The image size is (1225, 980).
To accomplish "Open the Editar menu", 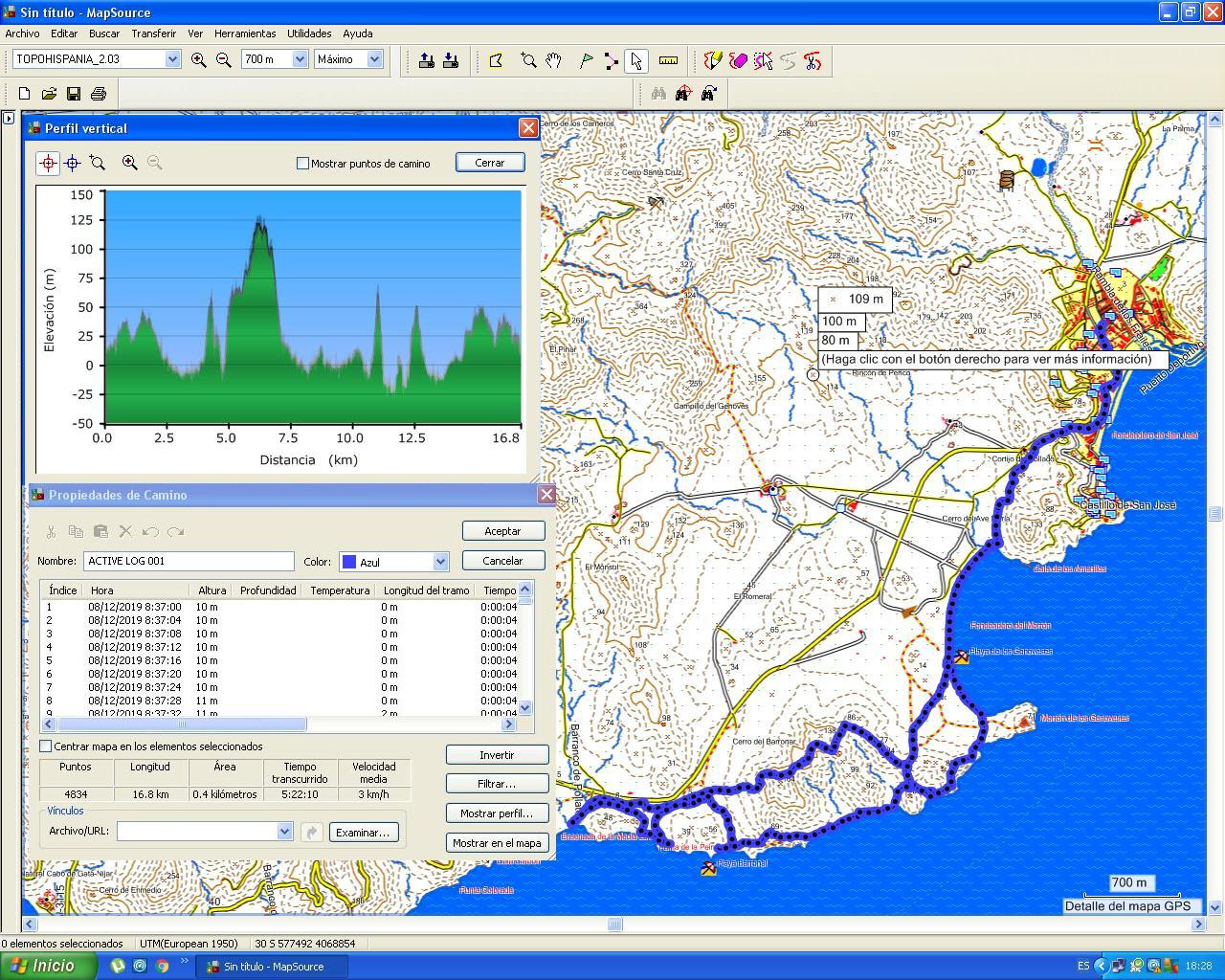I will (64, 33).
